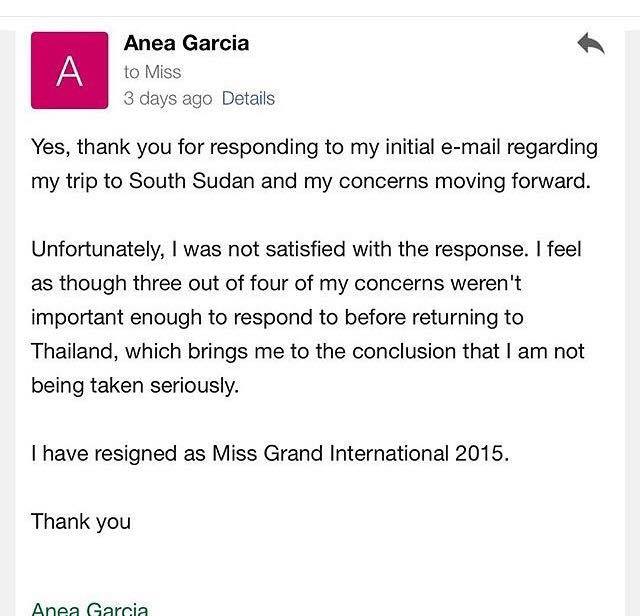Click the words 'being taken seriously'

point(135,385)
